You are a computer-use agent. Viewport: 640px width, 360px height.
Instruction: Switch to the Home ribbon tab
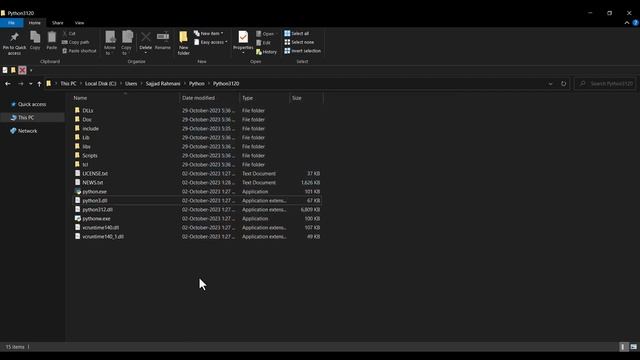coord(35,23)
